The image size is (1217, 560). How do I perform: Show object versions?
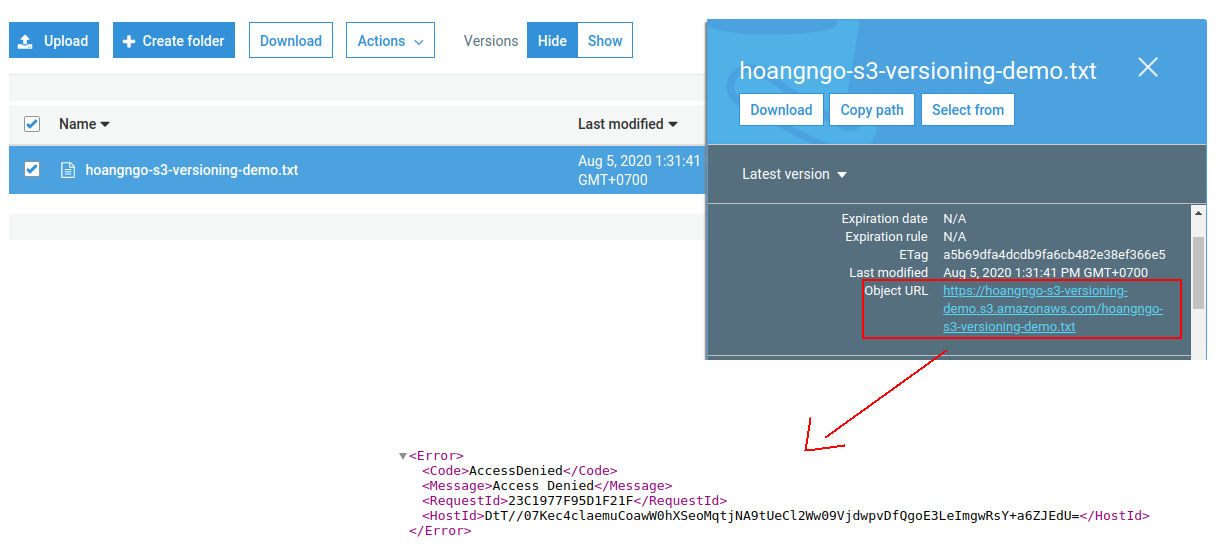[605, 41]
